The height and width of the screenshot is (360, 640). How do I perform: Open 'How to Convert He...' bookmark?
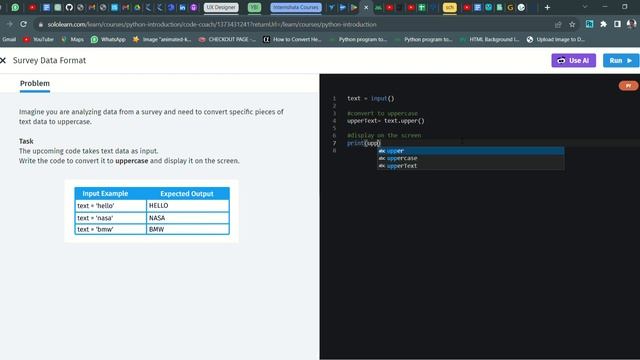(x=292, y=40)
